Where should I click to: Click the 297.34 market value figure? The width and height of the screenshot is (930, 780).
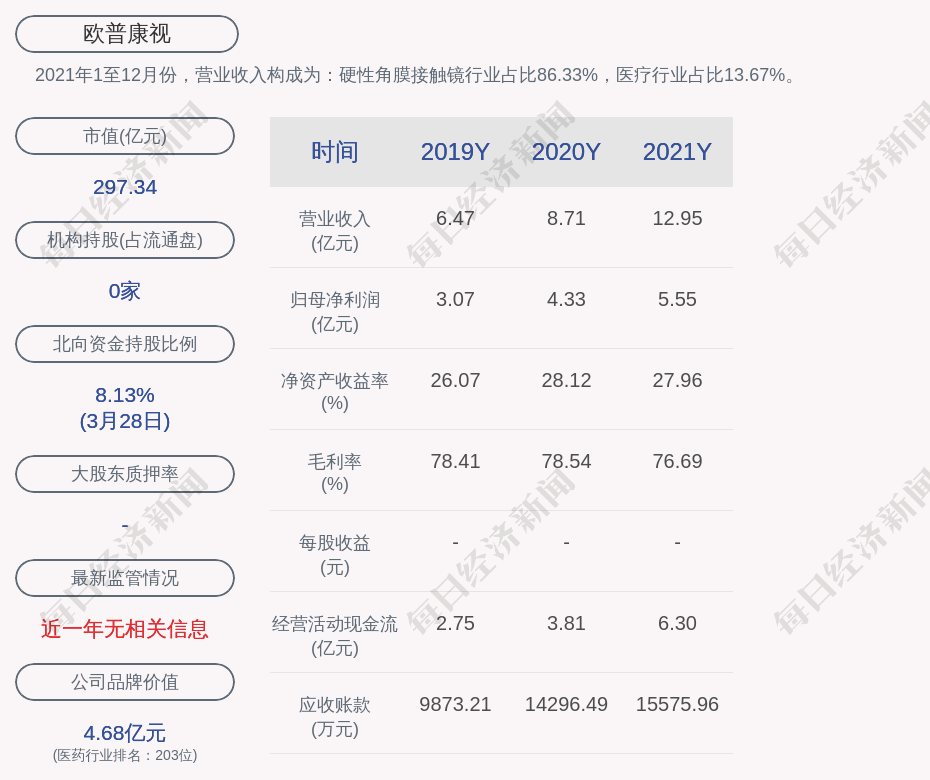pyautogui.click(x=125, y=187)
